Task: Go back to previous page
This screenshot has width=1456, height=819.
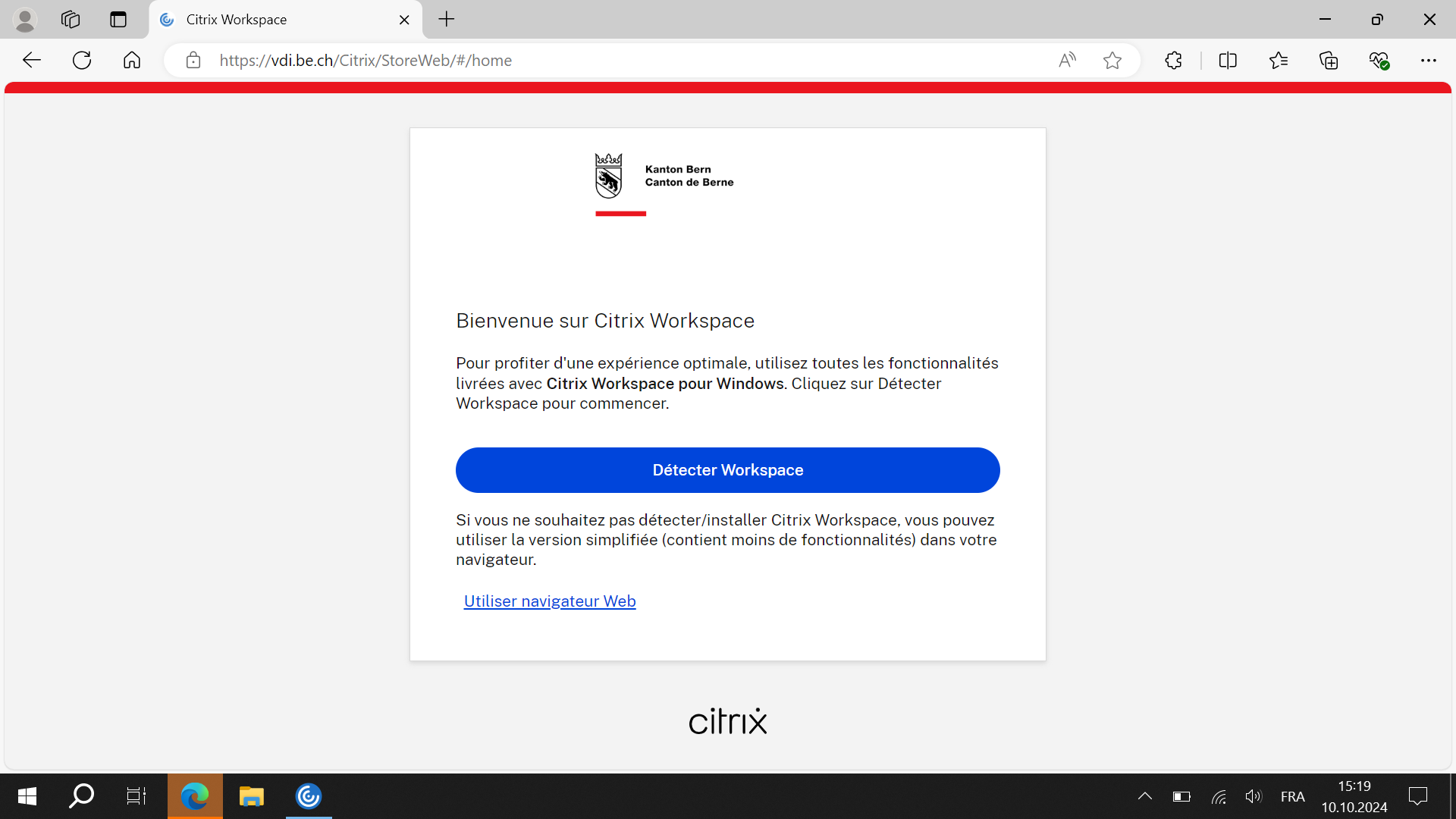Action: [x=31, y=61]
